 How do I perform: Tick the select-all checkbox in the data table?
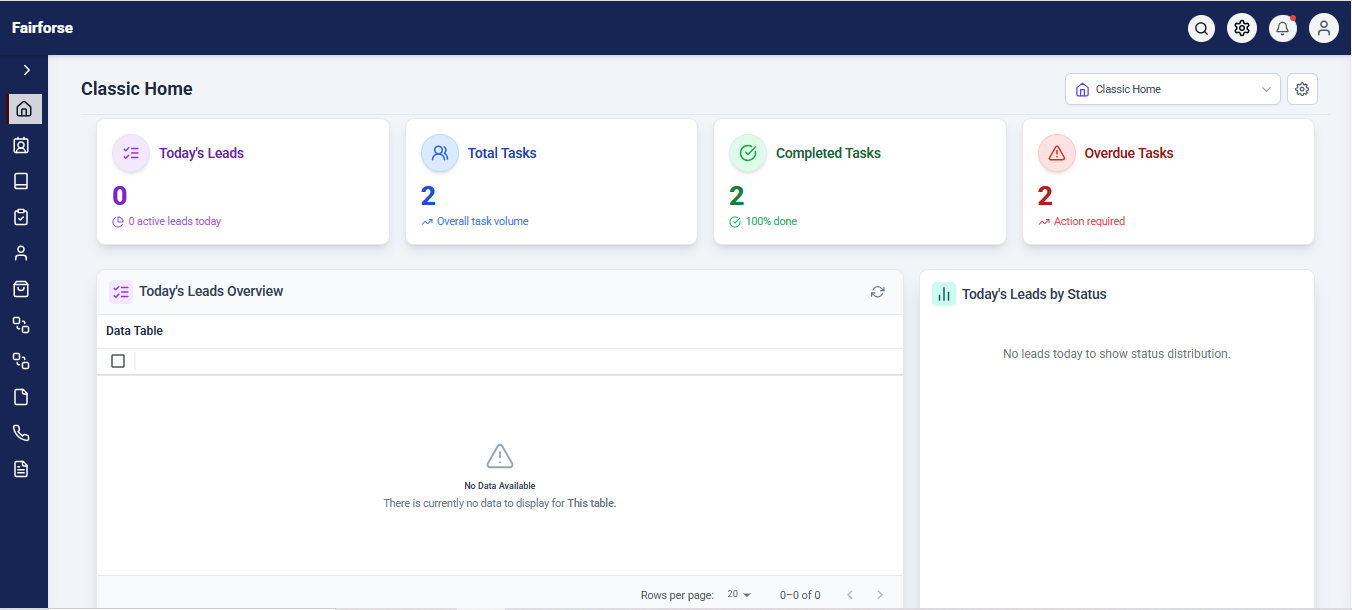coord(118,361)
